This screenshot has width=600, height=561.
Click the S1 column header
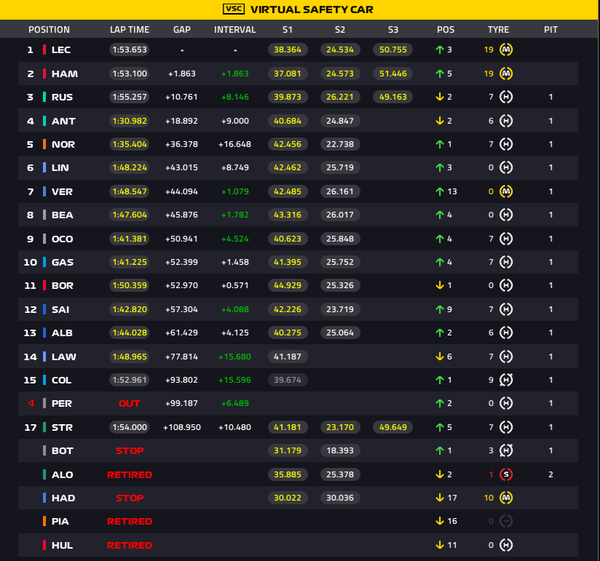[287, 29]
